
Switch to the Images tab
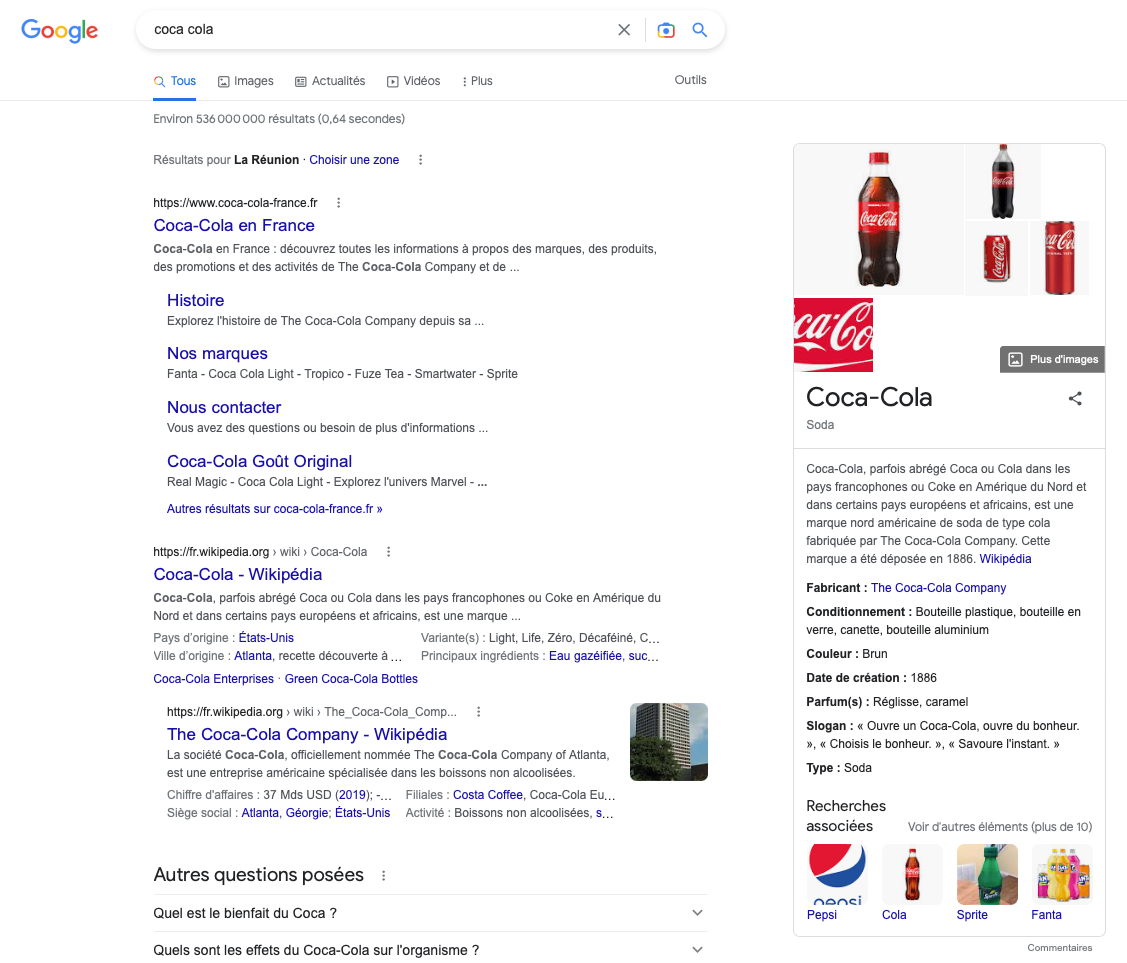(x=246, y=81)
